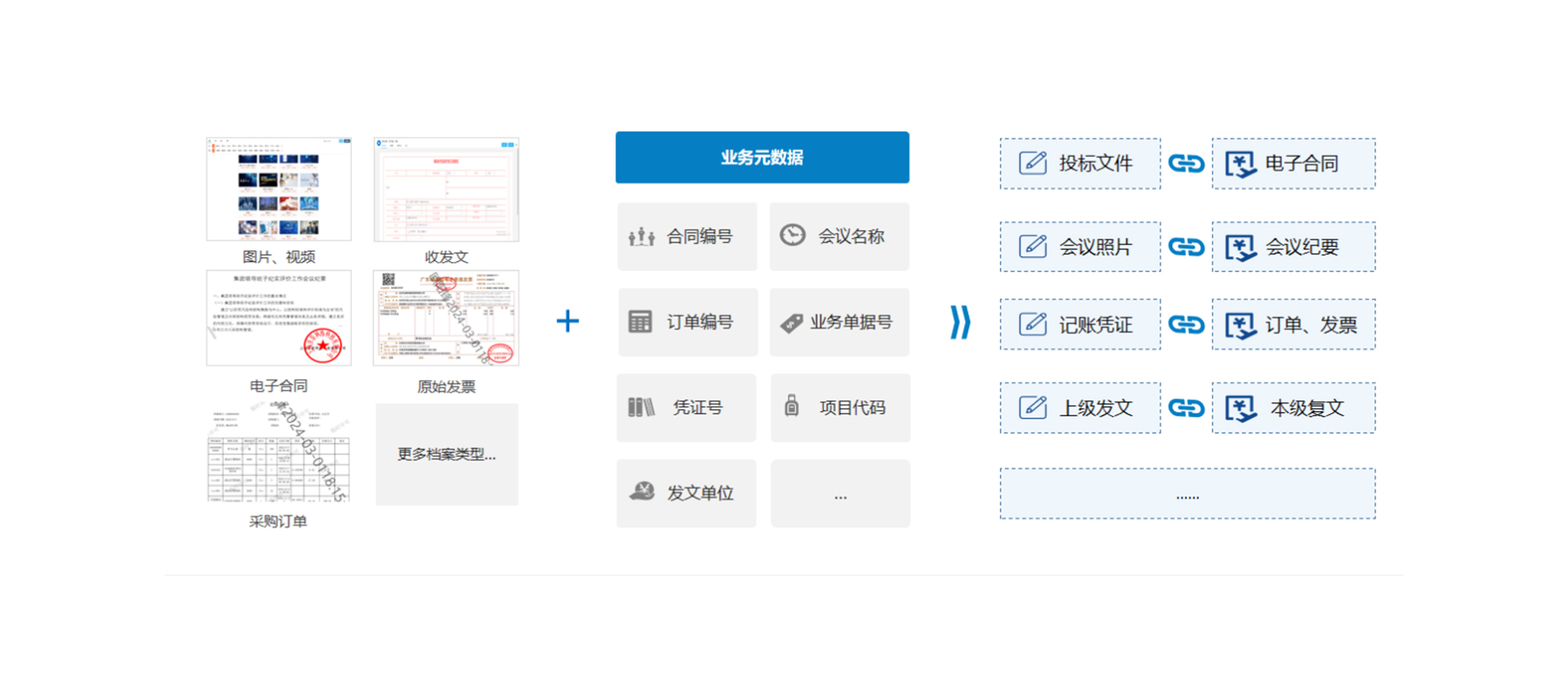Select the 业务元数据 blue header button
1568x689 pixels.
click(x=762, y=158)
